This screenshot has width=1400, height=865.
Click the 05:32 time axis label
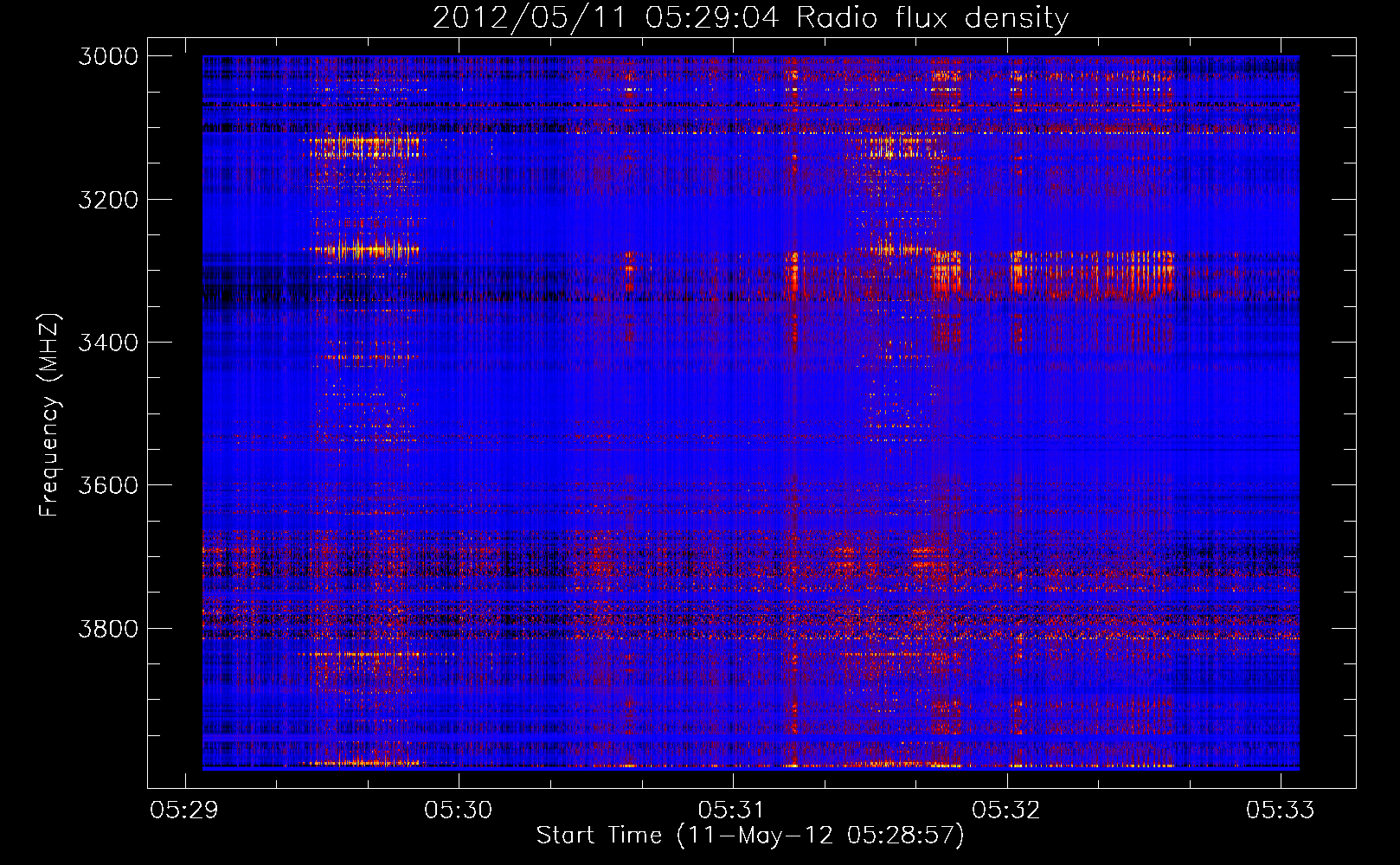[x=1006, y=811]
